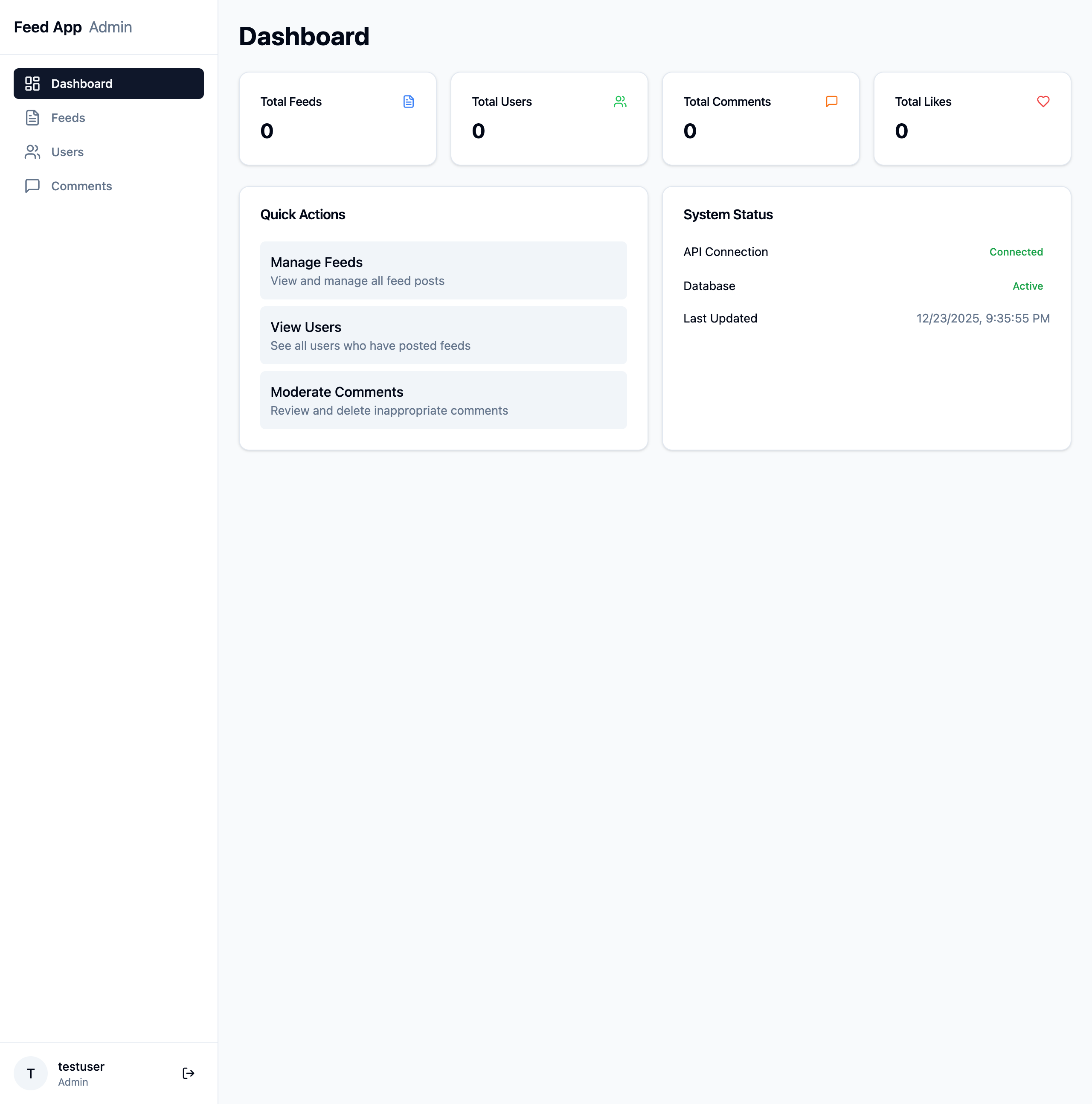
Task: Click the logout icon next to testuser
Action: coord(189,1073)
